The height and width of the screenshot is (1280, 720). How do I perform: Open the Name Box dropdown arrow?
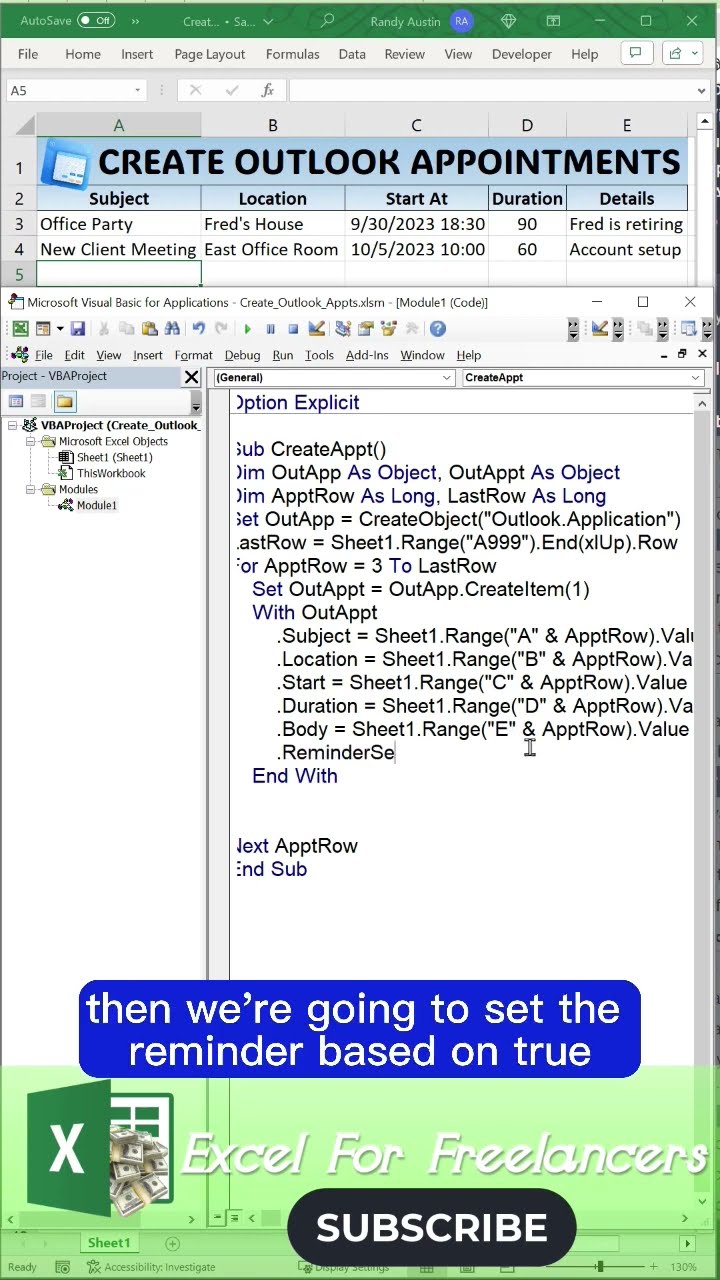(x=137, y=90)
